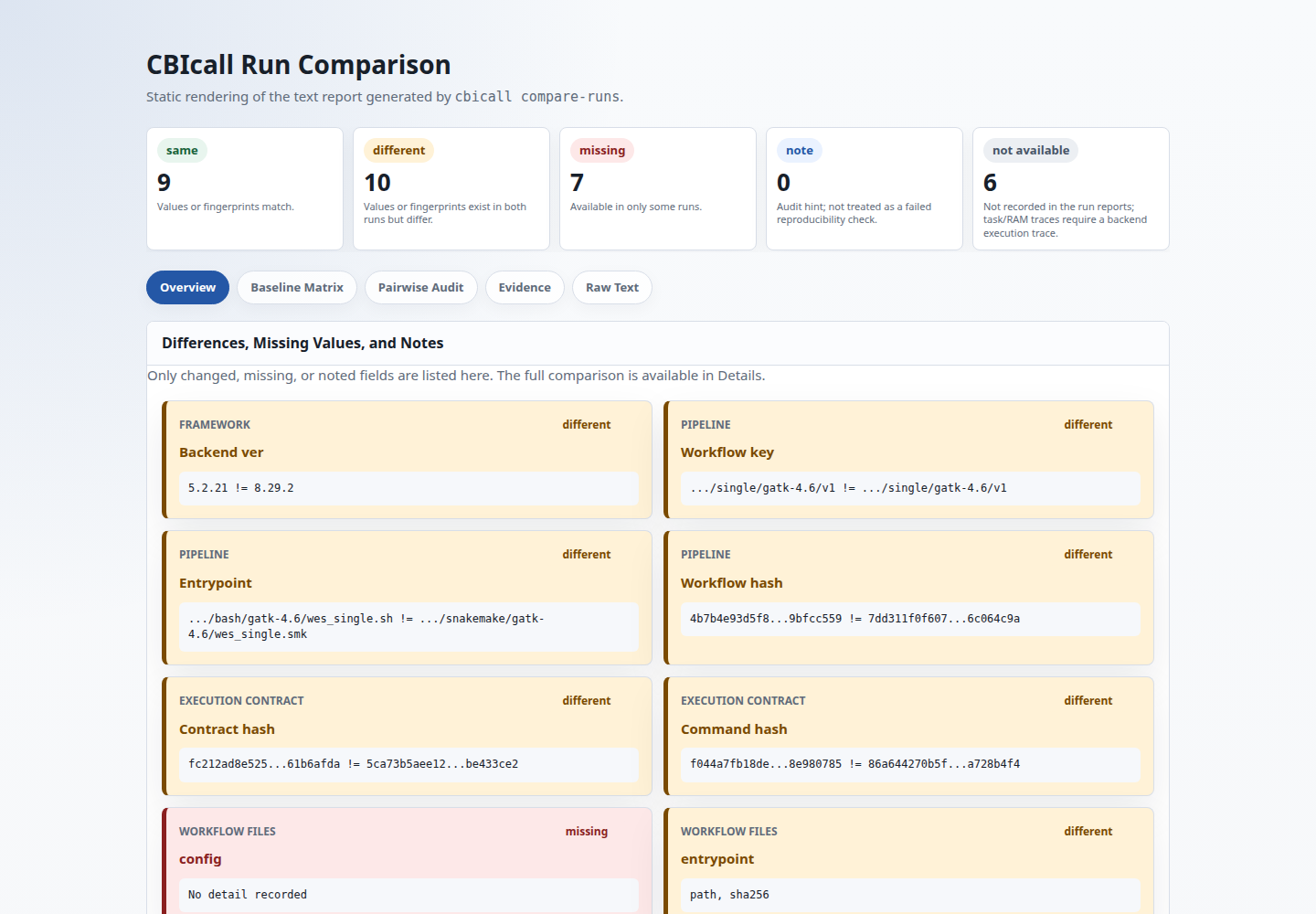This screenshot has width=1316, height=914.
Task: Select the 'Contract hash' card title
Action: pyautogui.click(x=227, y=729)
